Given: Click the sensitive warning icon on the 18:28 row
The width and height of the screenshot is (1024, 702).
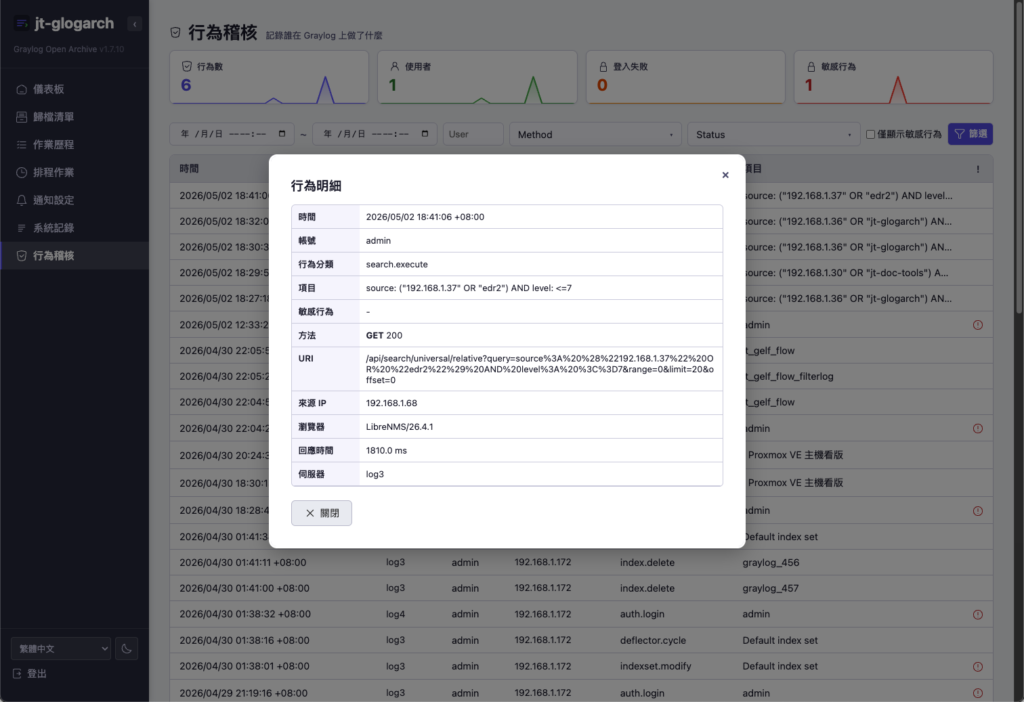Looking at the screenshot, I should [978, 511].
